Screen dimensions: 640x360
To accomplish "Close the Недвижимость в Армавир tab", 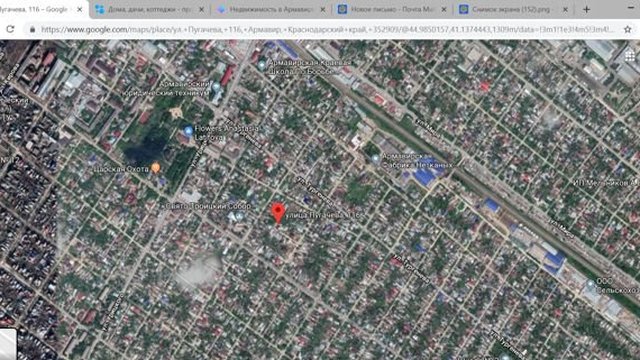I will 322,9.
